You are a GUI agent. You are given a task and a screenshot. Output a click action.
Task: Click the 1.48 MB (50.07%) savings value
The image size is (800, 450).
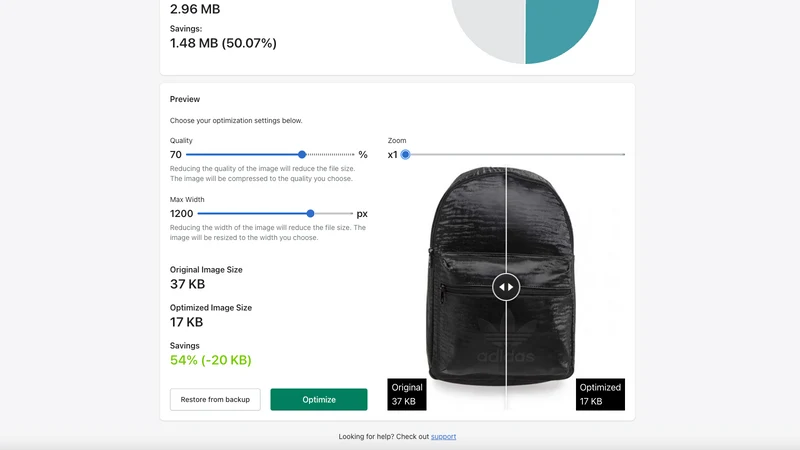[x=223, y=43]
